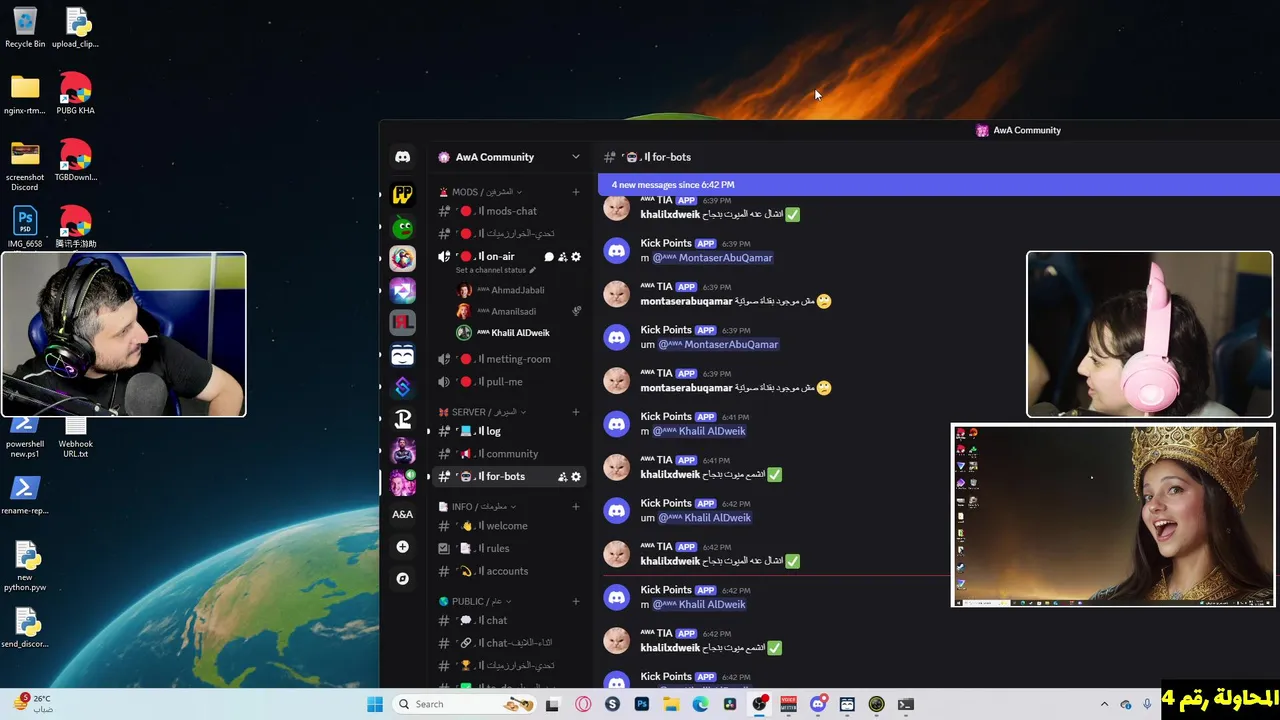Click Kick Points name at 6:41 PM

point(666,417)
